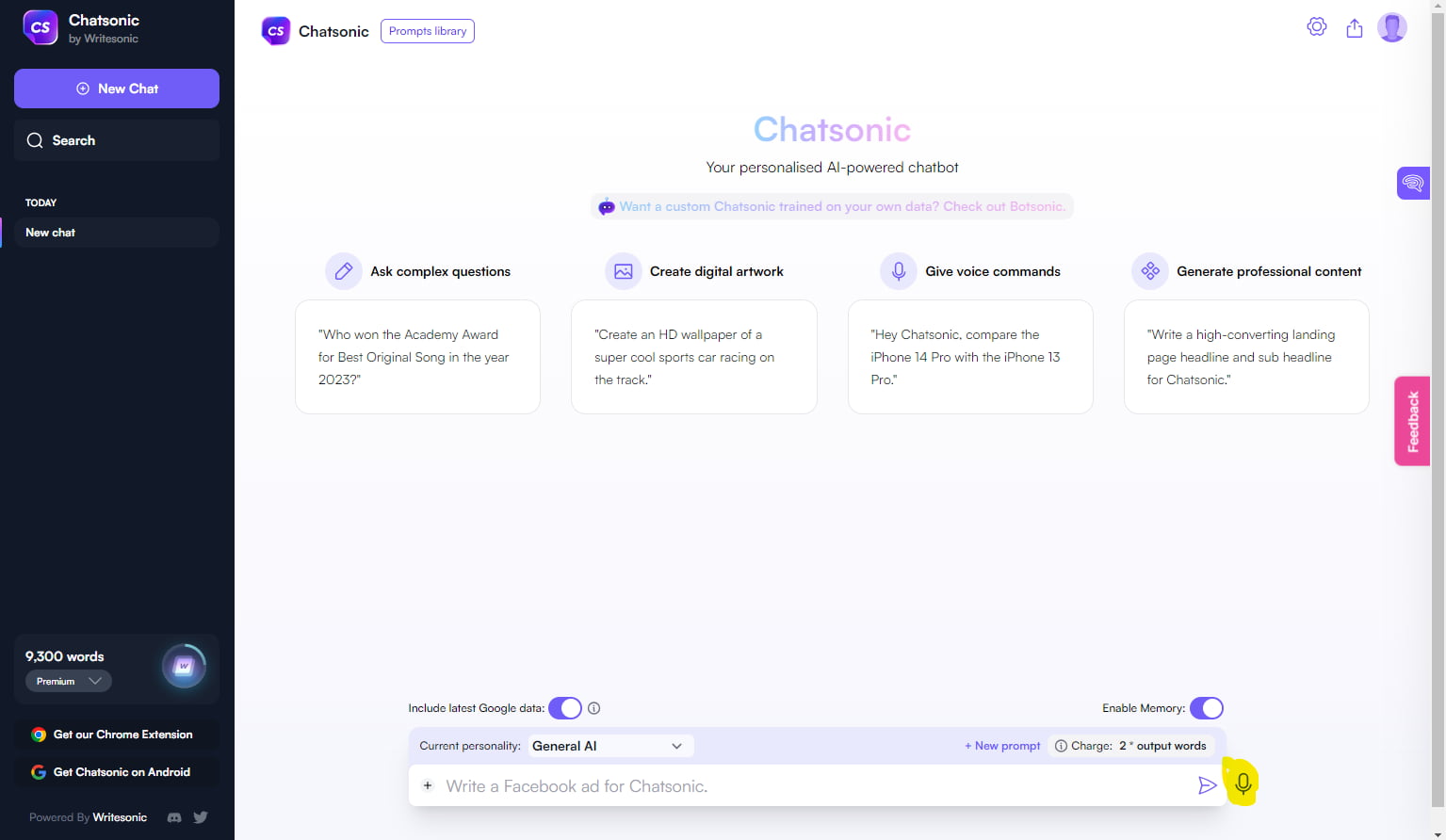Toggle Include latest Google data off

tap(564, 707)
